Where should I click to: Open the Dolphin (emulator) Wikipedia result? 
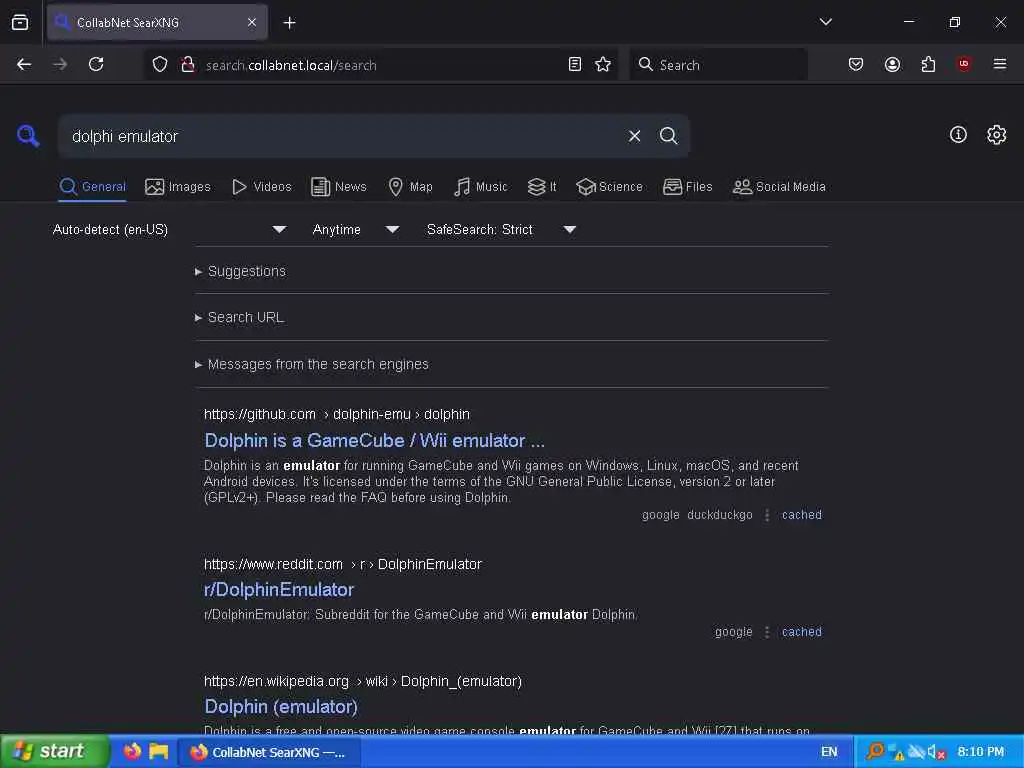(281, 707)
